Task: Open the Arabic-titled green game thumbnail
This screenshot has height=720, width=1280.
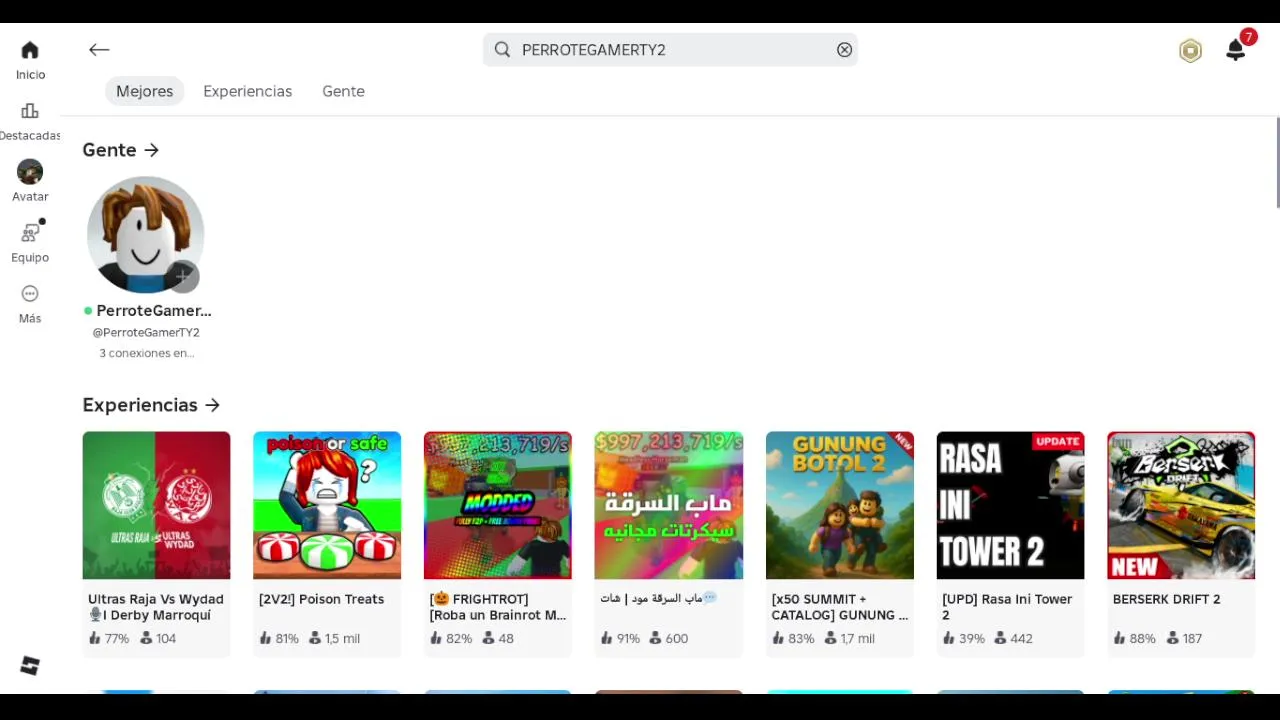Action: (669, 505)
